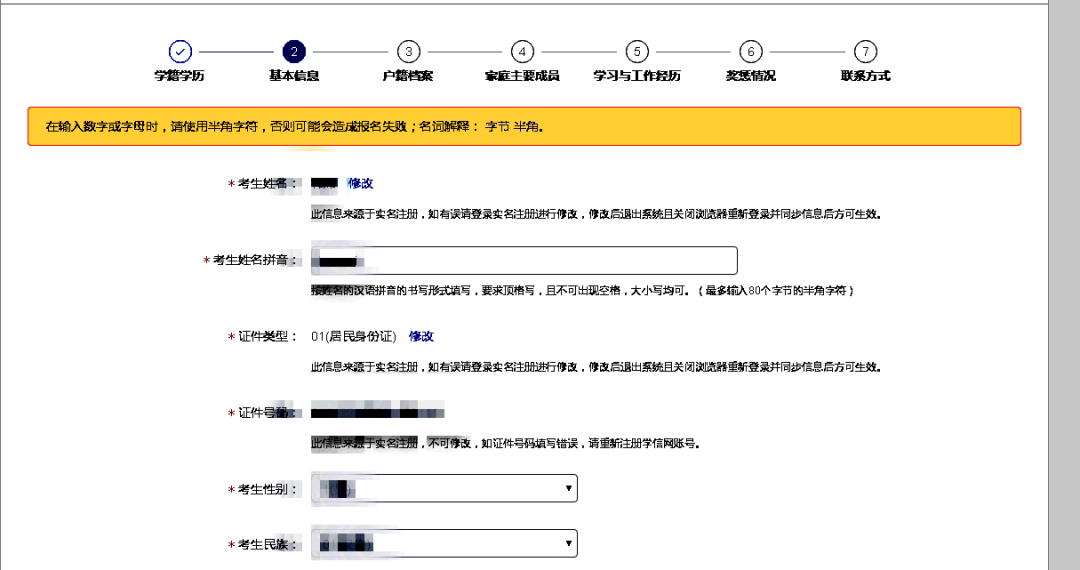The image size is (1080, 570).
Task: Click 修改 link beside 考生姓名
Action: click(360, 184)
